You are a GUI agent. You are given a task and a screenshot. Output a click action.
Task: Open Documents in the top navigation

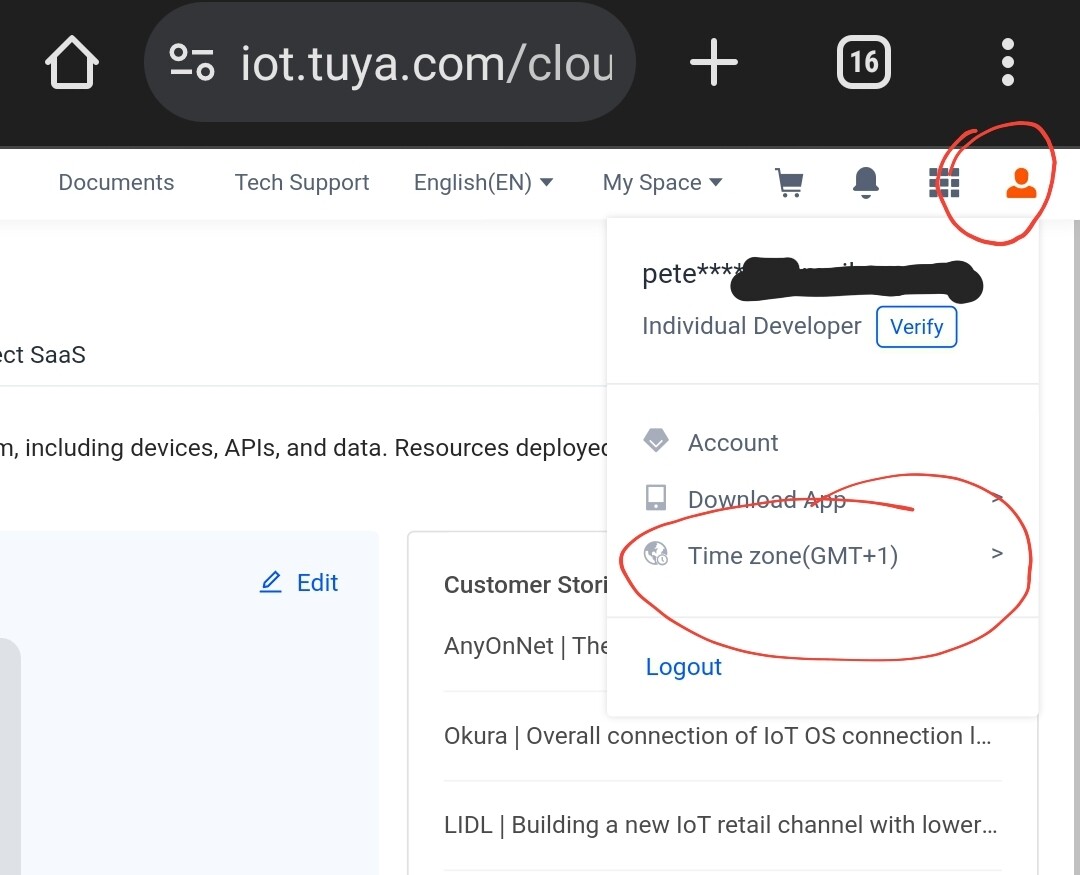[116, 182]
